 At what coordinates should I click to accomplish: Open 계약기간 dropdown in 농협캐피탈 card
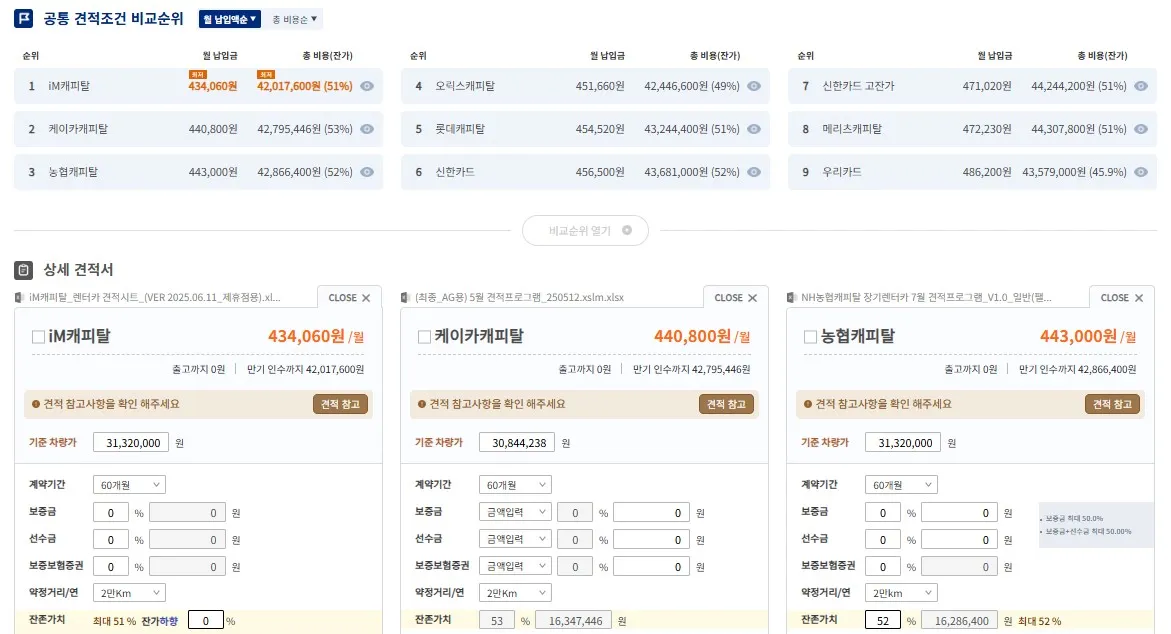901,485
